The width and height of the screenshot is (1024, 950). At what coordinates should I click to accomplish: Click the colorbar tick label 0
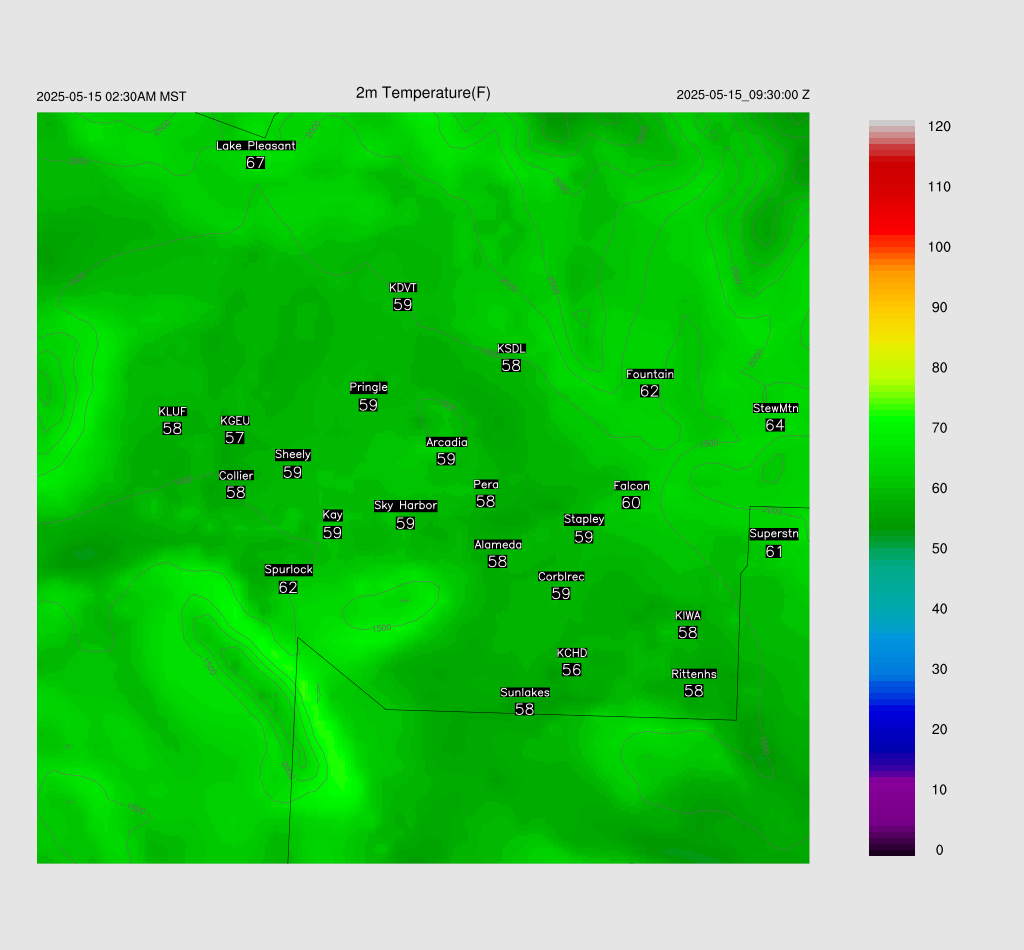click(x=939, y=850)
